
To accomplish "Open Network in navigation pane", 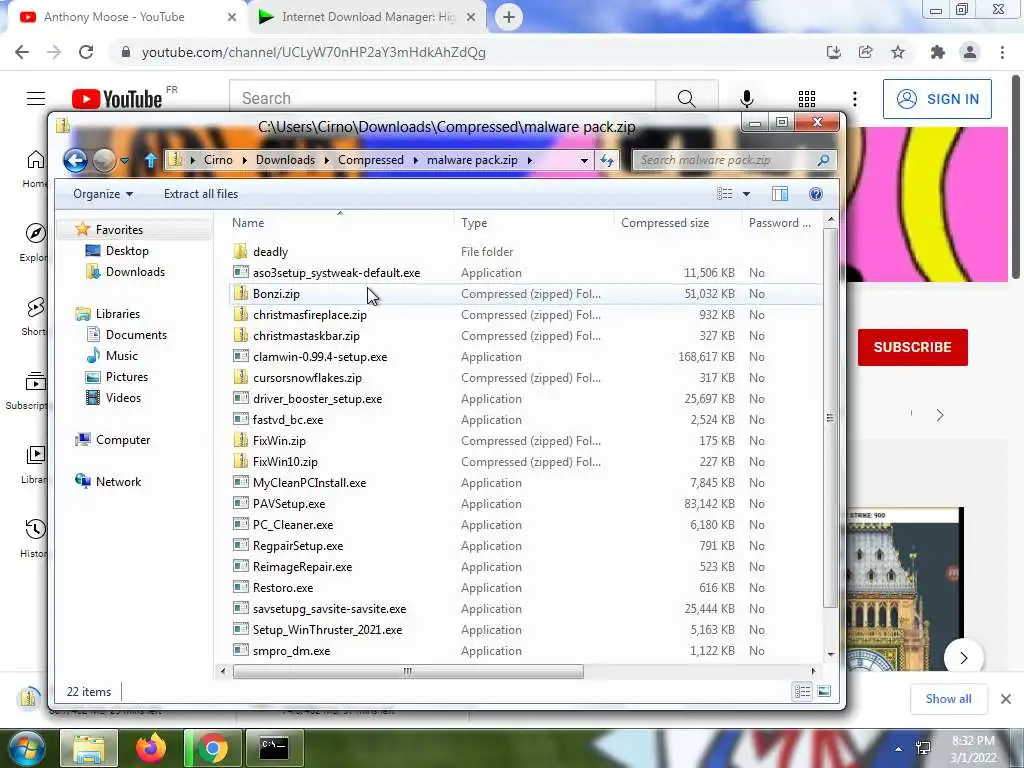I will point(118,481).
